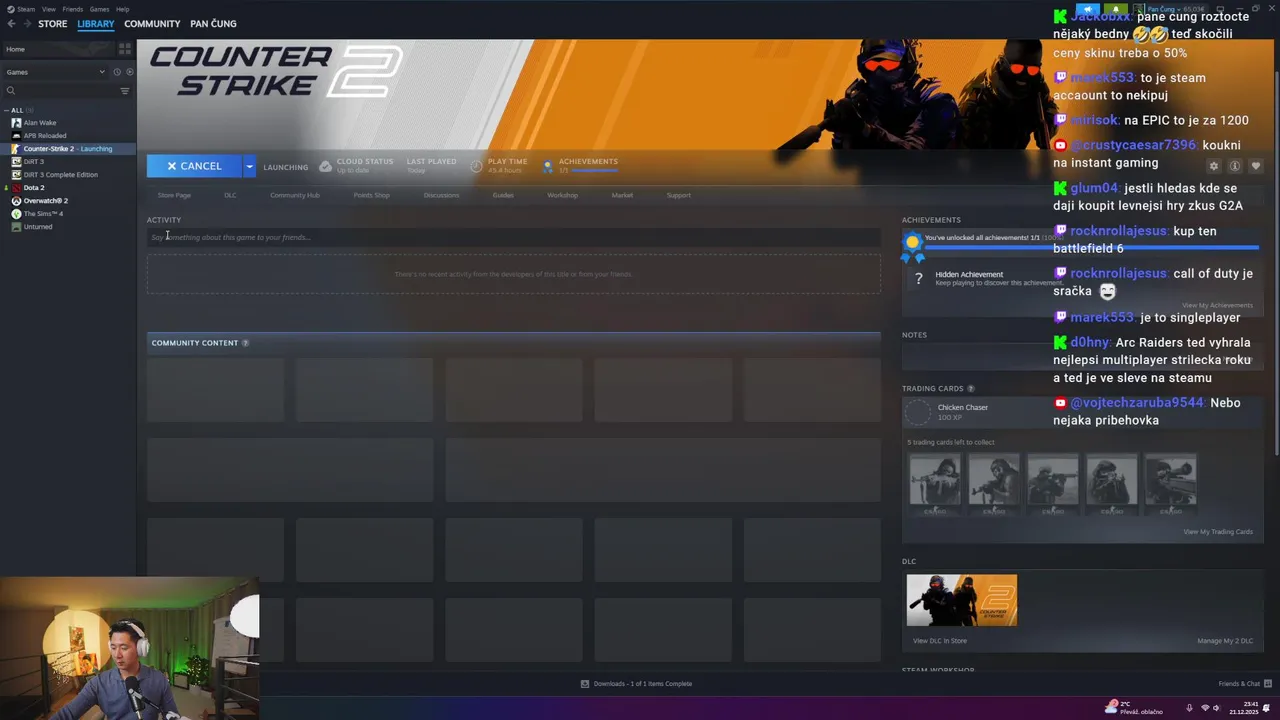
Task: Open Downloads status at bottom bar
Action: [637, 684]
